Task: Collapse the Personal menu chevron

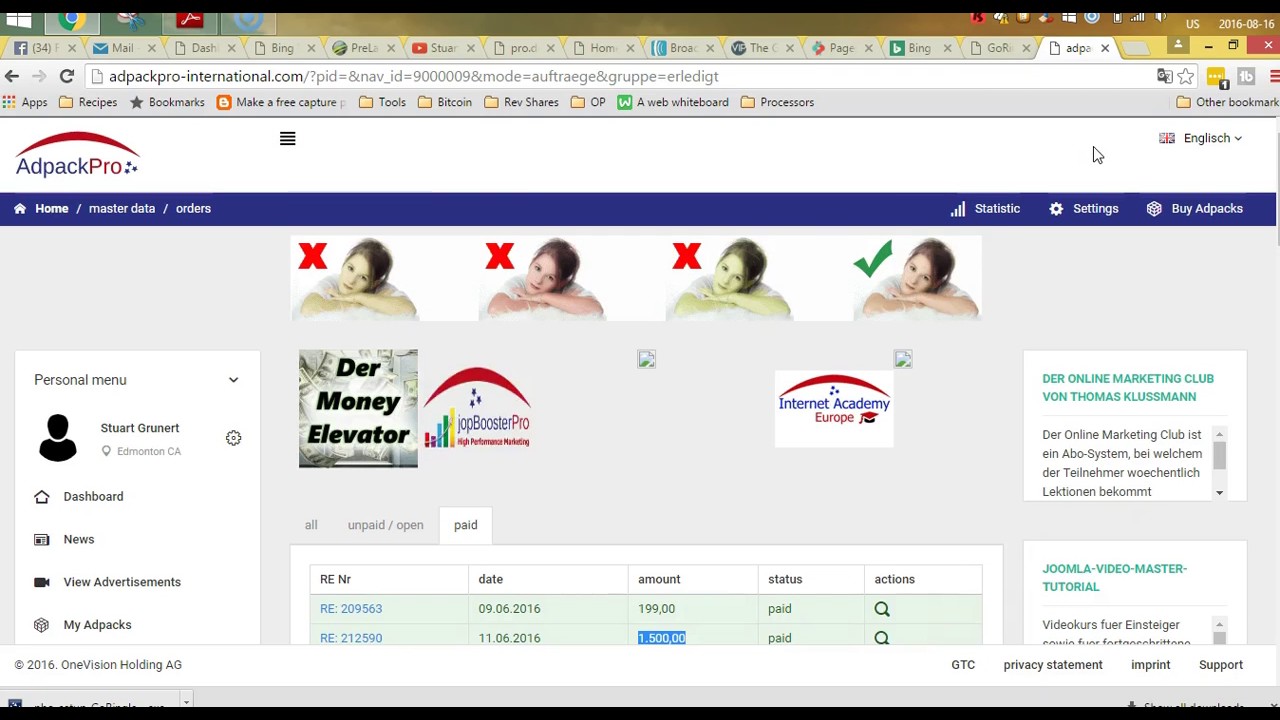Action: pos(233,380)
